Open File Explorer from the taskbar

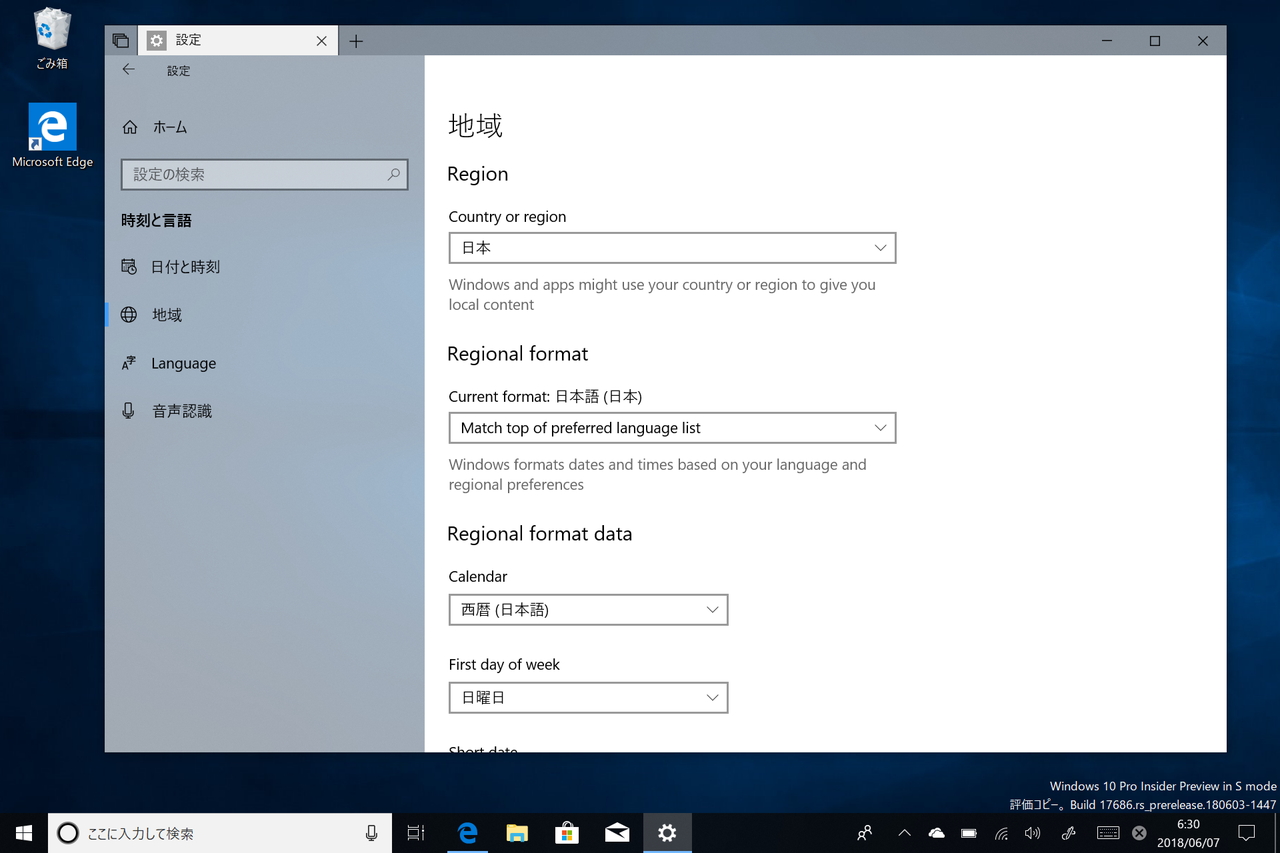click(517, 833)
